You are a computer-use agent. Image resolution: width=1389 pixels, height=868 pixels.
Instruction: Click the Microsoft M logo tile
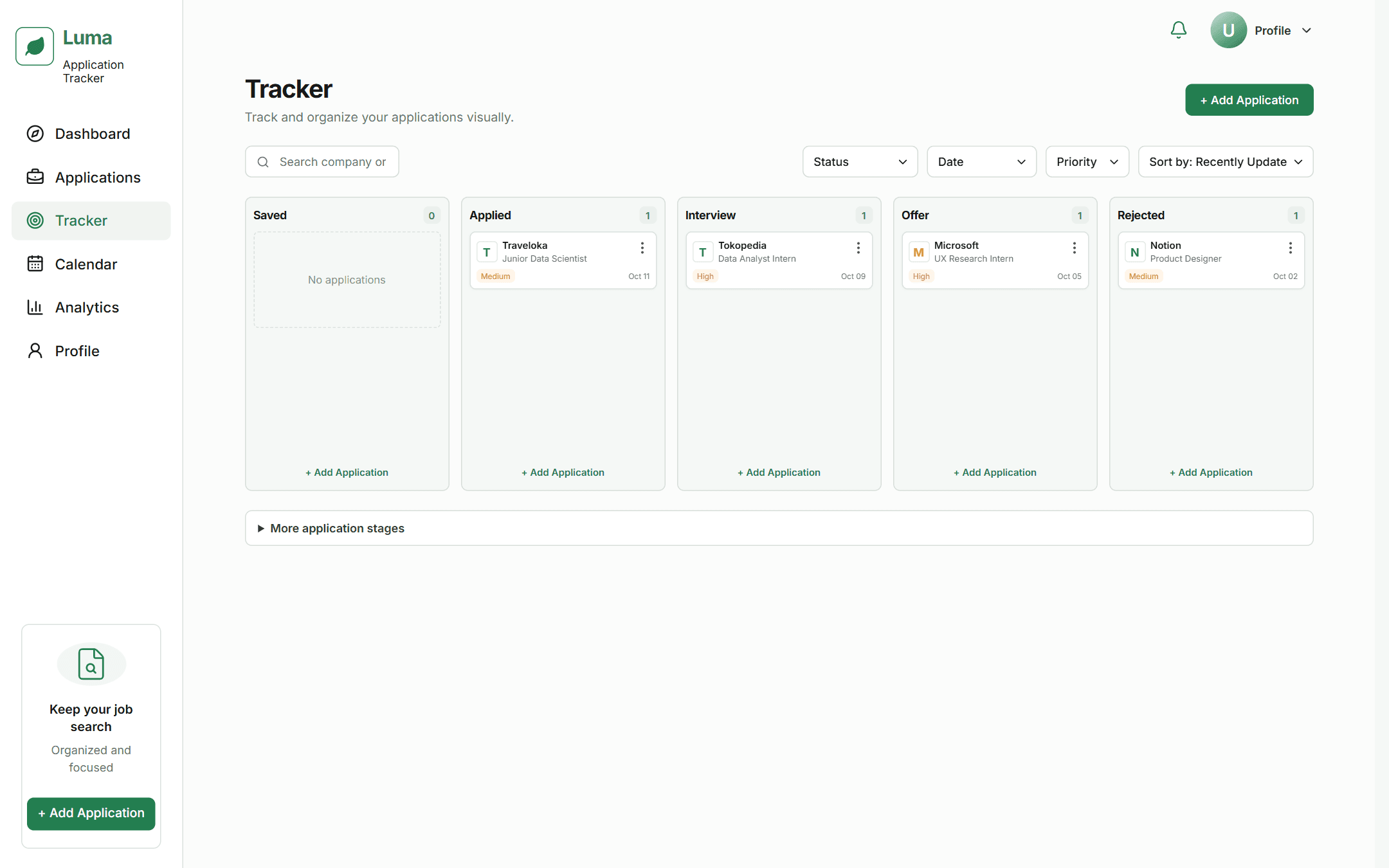919,252
